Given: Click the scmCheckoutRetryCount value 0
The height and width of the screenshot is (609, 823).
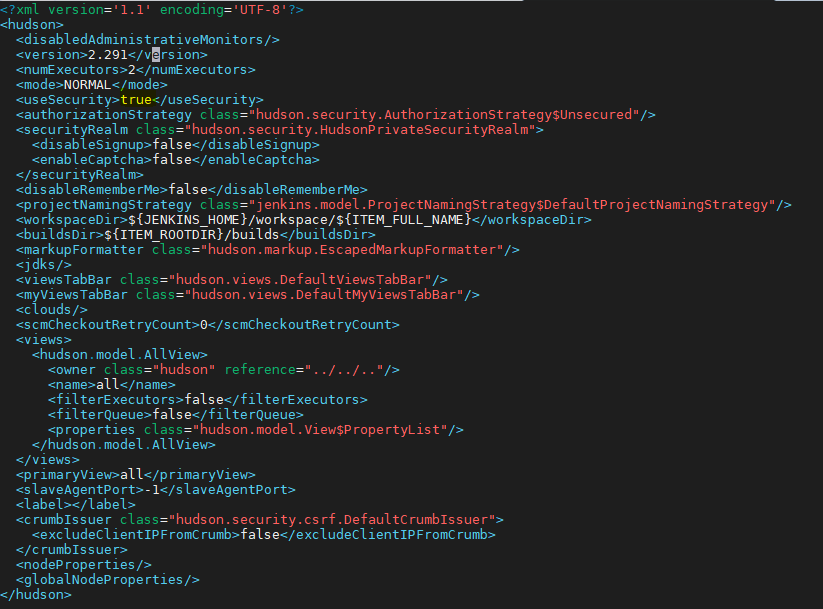Looking at the screenshot, I should (204, 325).
